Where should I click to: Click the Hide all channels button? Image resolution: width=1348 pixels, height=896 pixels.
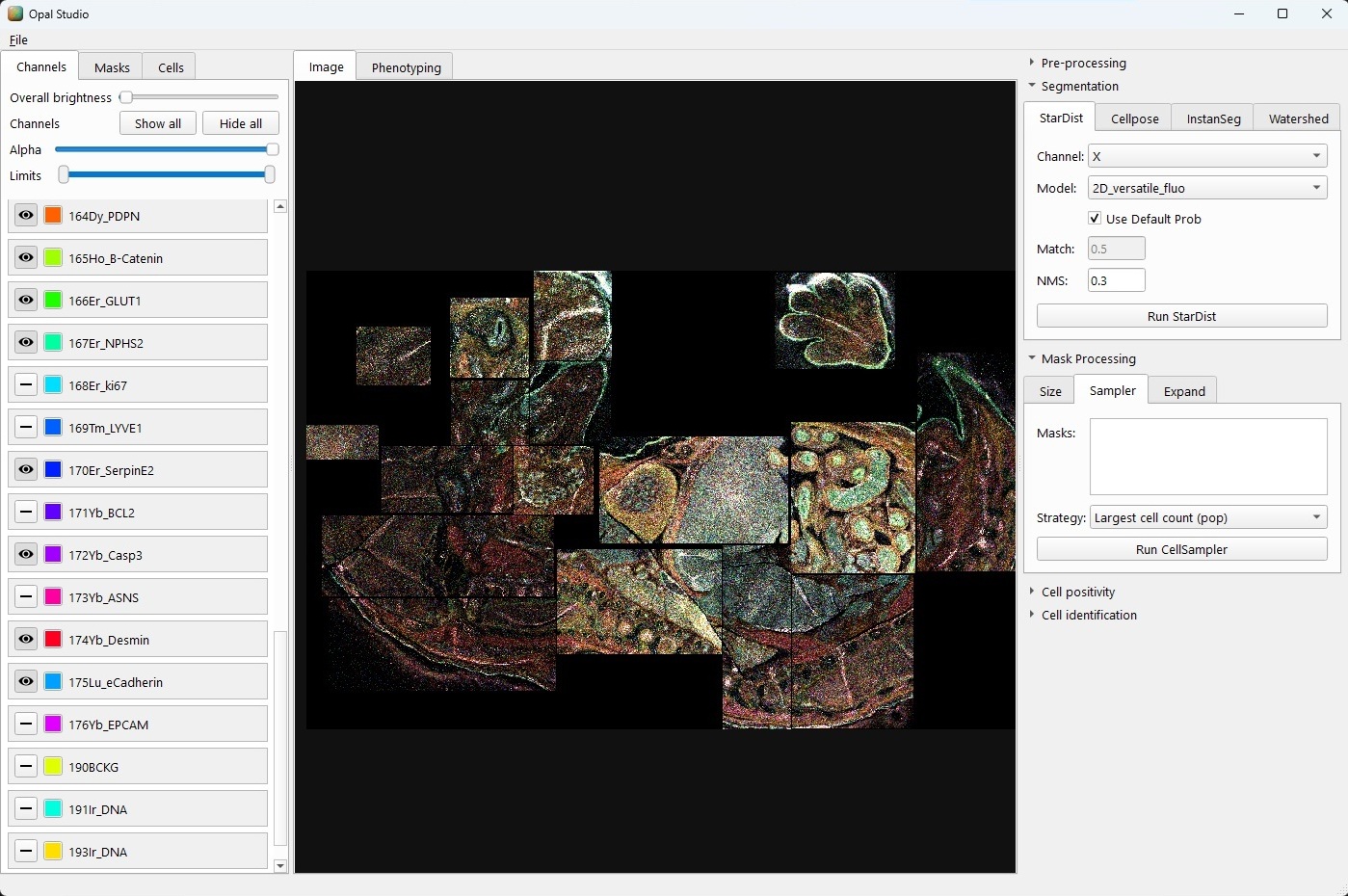pyautogui.click(x=241, y=123)
